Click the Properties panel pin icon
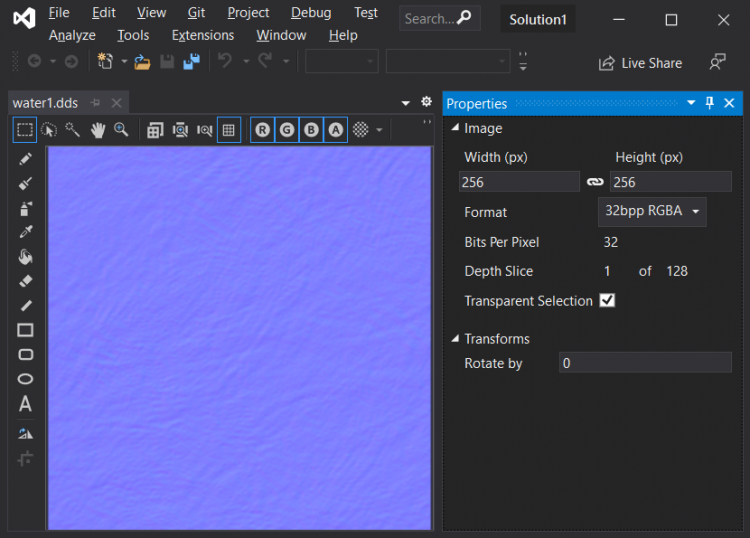This screenshot has height=538, width=750. [x=709, y=103]
